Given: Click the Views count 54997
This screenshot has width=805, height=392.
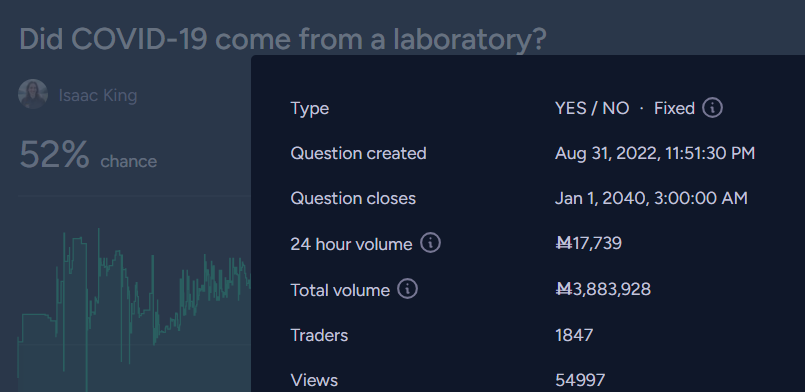Looking at the screenshot, I should click(x=580, y=380).
